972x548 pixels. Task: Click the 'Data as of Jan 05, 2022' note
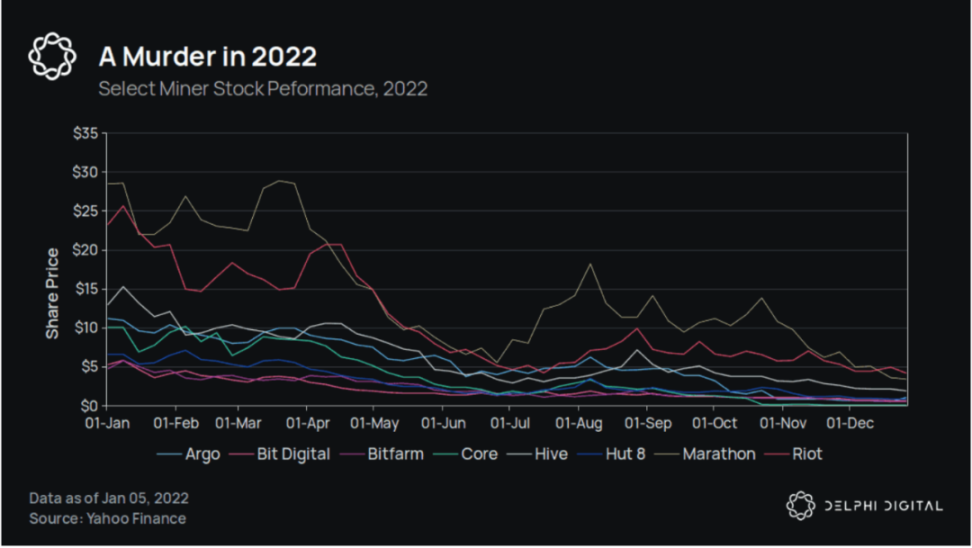pos(109,497)
